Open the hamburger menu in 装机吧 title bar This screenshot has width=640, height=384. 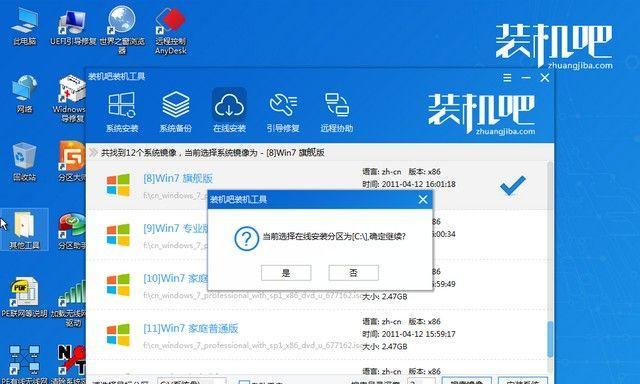pyautogui.click(x=507, y=78)
